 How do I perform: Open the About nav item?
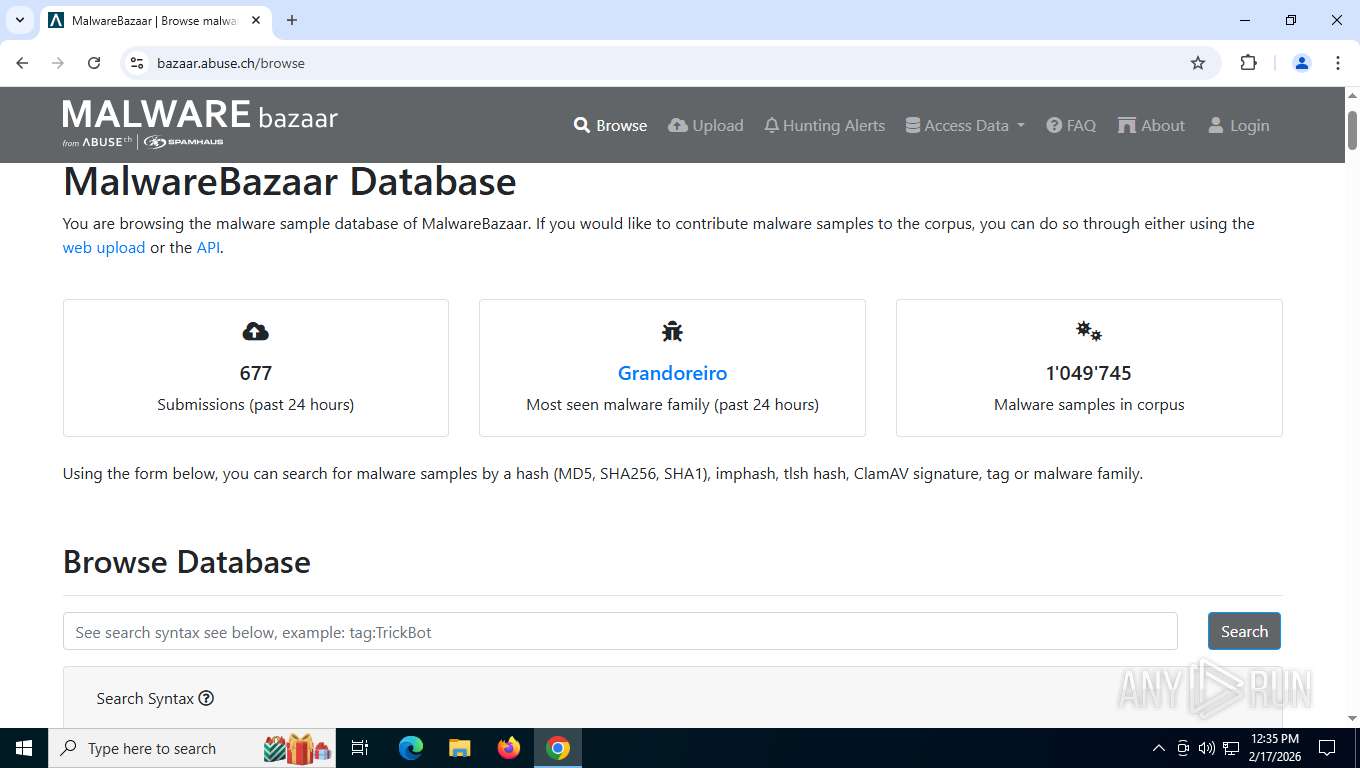[1151, 125]
